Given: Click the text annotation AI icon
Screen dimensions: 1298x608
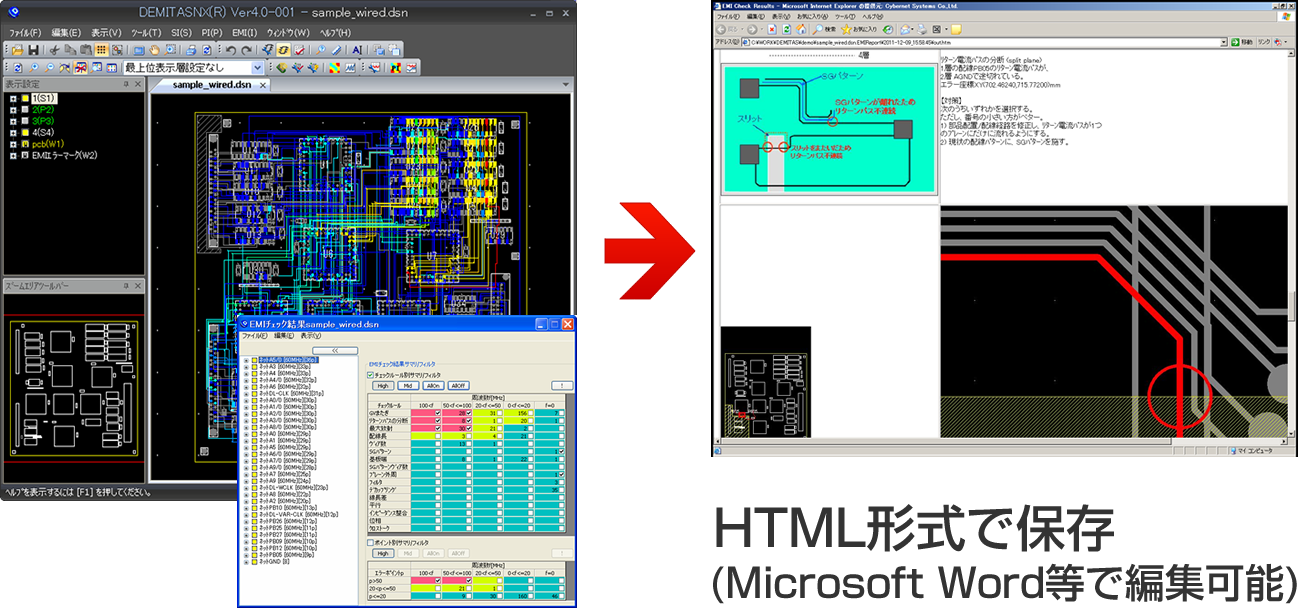Looking at the screenshot, I should [x=356, y=50].
